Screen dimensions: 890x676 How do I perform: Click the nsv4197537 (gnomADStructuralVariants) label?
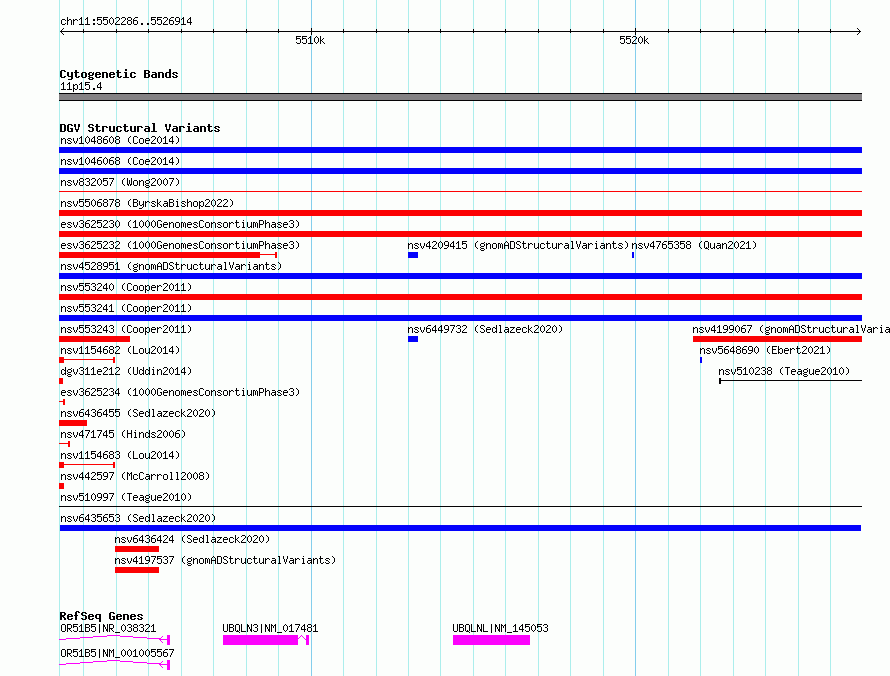225,560
